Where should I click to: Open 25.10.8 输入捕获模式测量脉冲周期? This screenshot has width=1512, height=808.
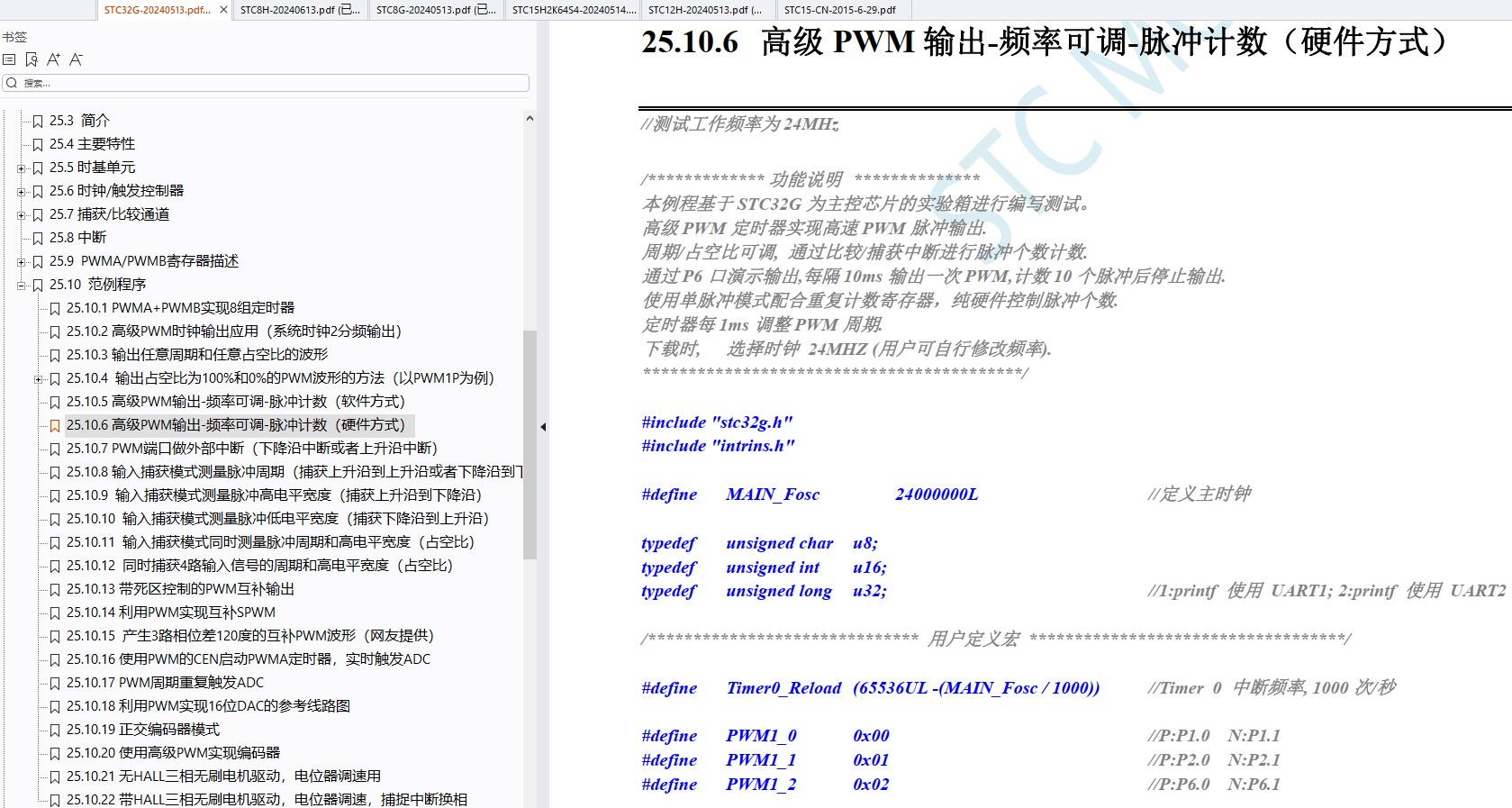click(294, 472)
